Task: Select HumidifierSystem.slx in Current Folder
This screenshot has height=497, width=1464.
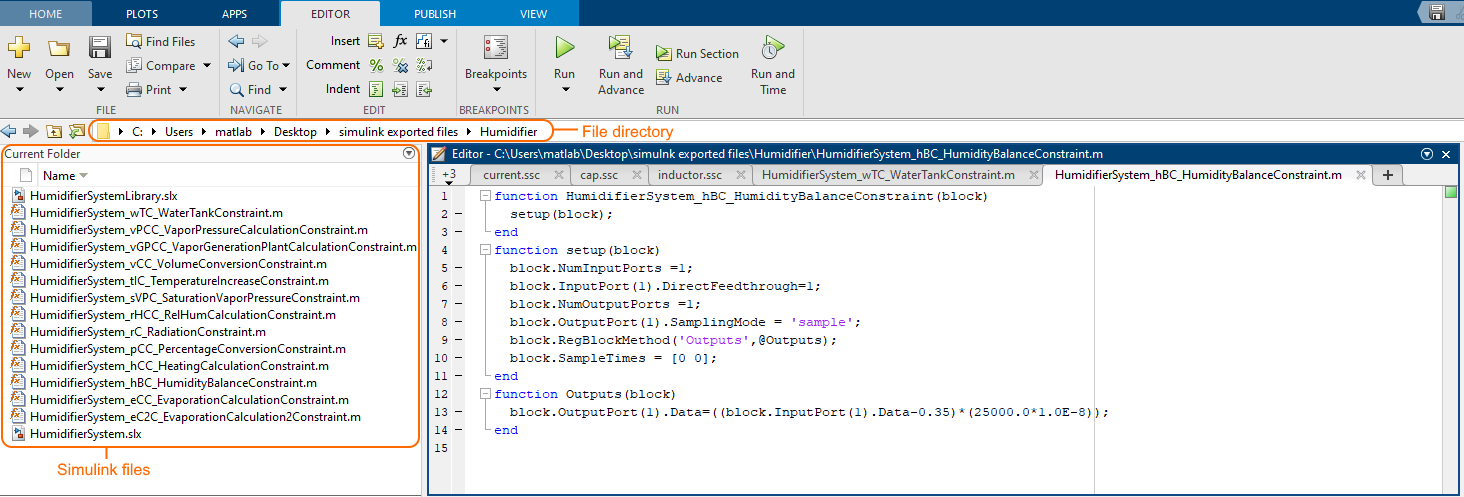Action: point(85,434)
